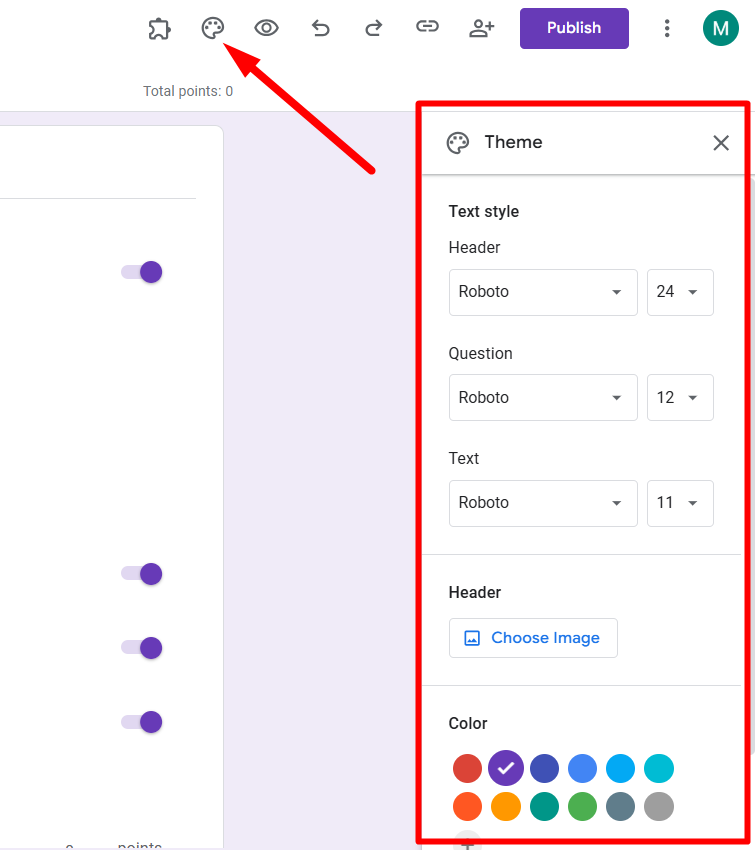Screen dimensions: 755x850
Task: Open the three-dot more options menu
Action: [667, 28]
